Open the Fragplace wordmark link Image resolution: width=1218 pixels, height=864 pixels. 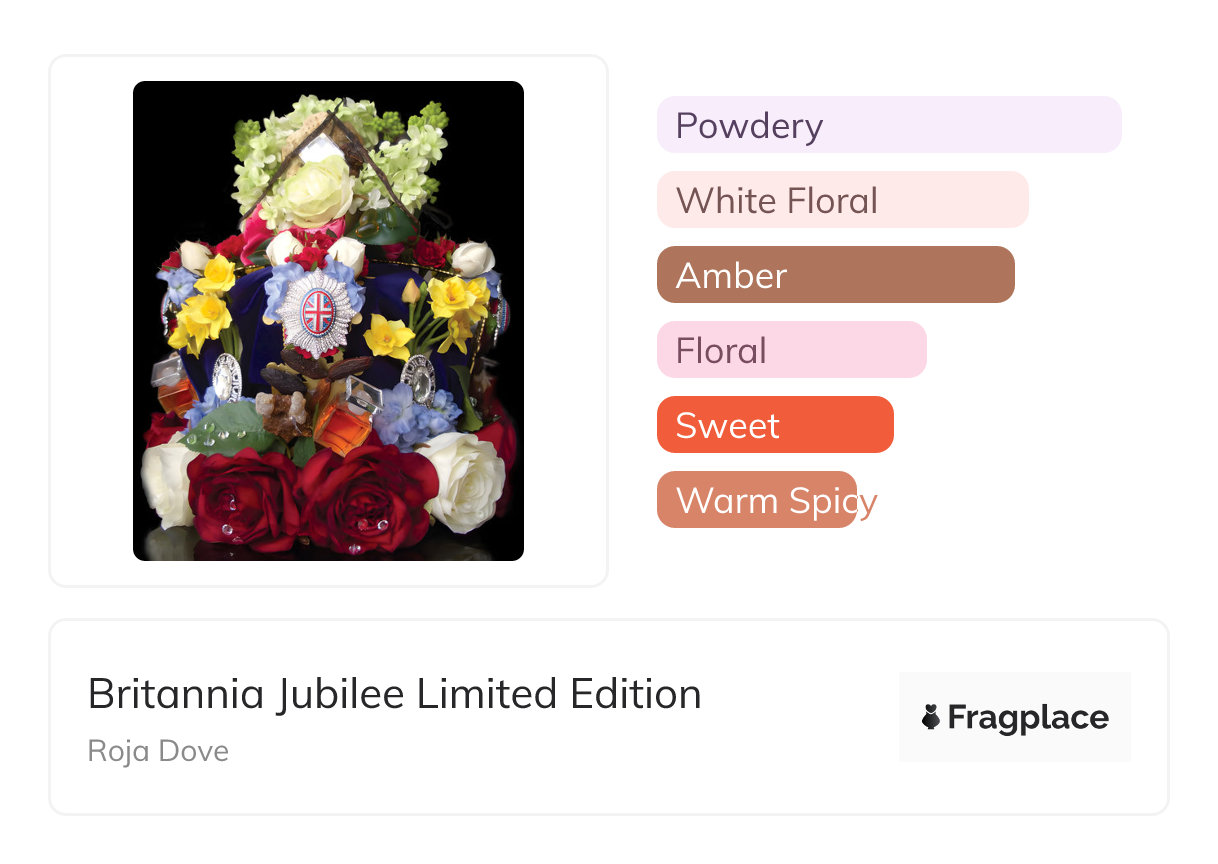coord(1028,717)
